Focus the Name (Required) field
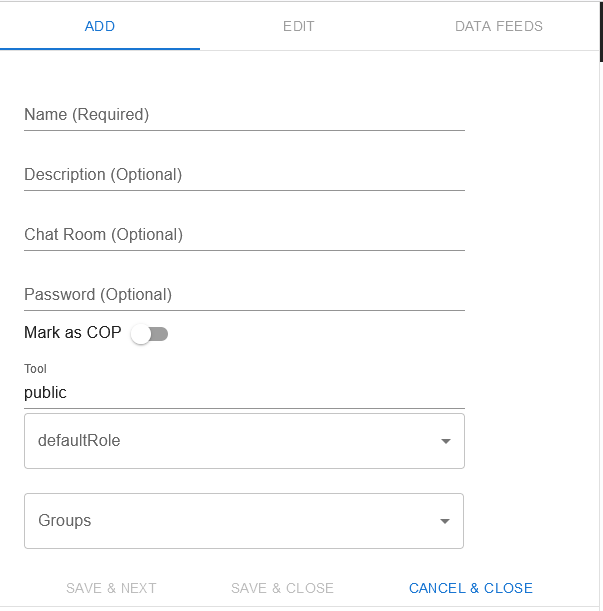The height and width of the screenshot is (611, 603). coord(244,115)
